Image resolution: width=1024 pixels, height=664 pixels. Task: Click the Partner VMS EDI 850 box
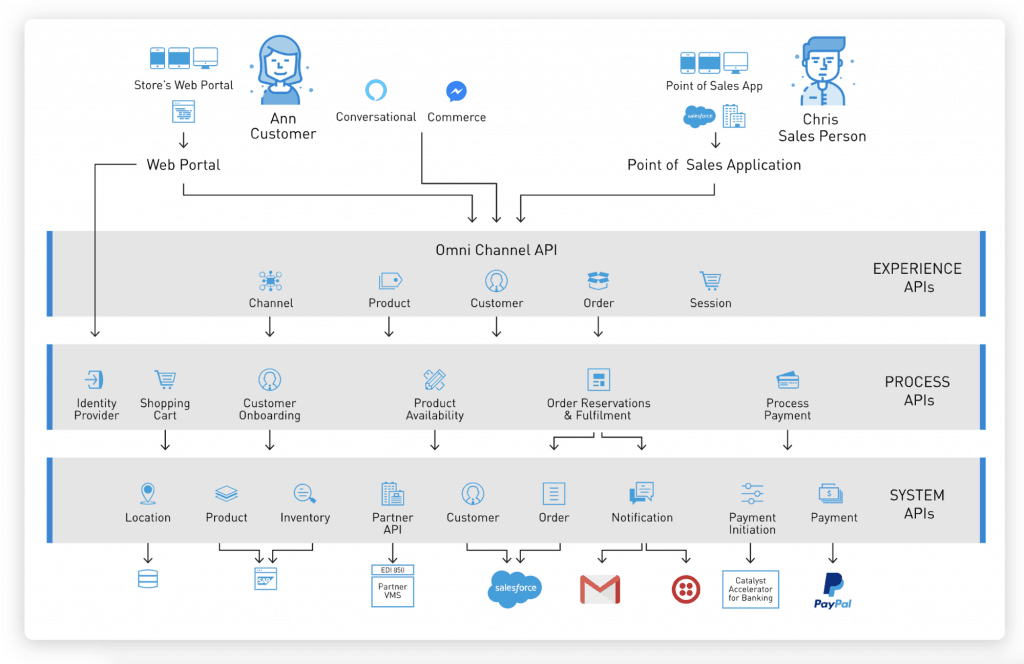click(392, 586)
